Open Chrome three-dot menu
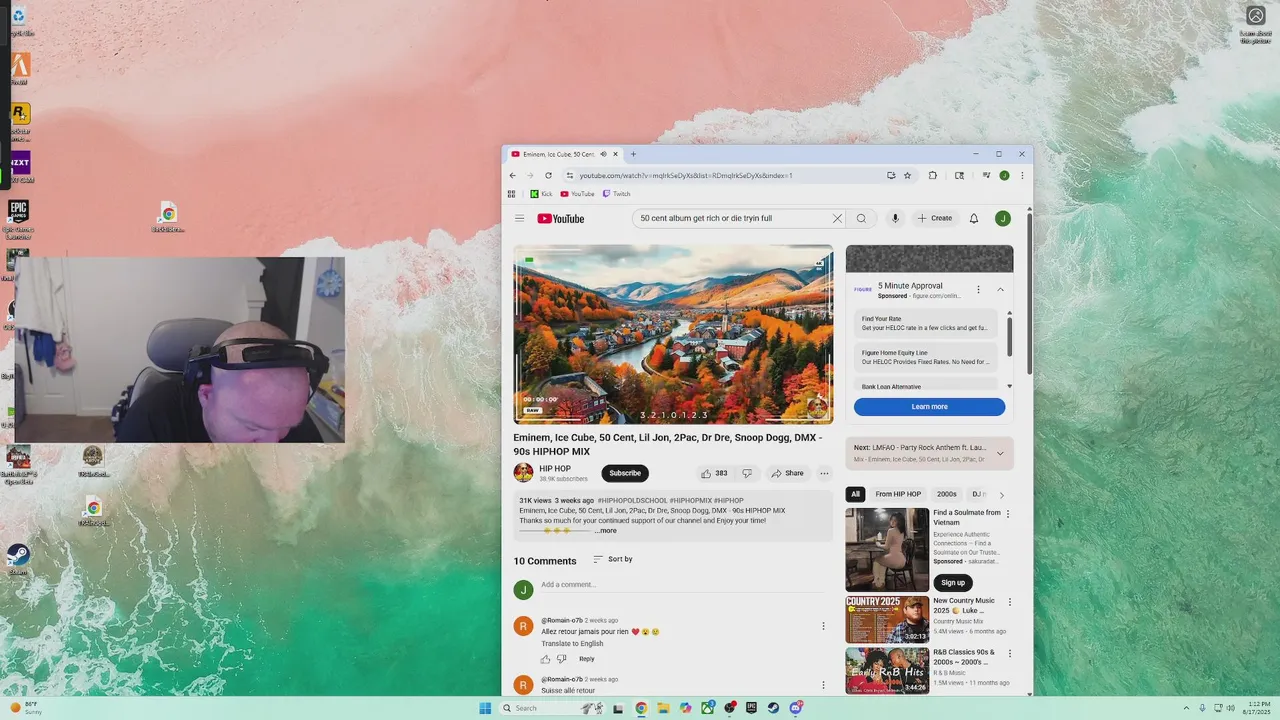 click(x=1022, y=175)
